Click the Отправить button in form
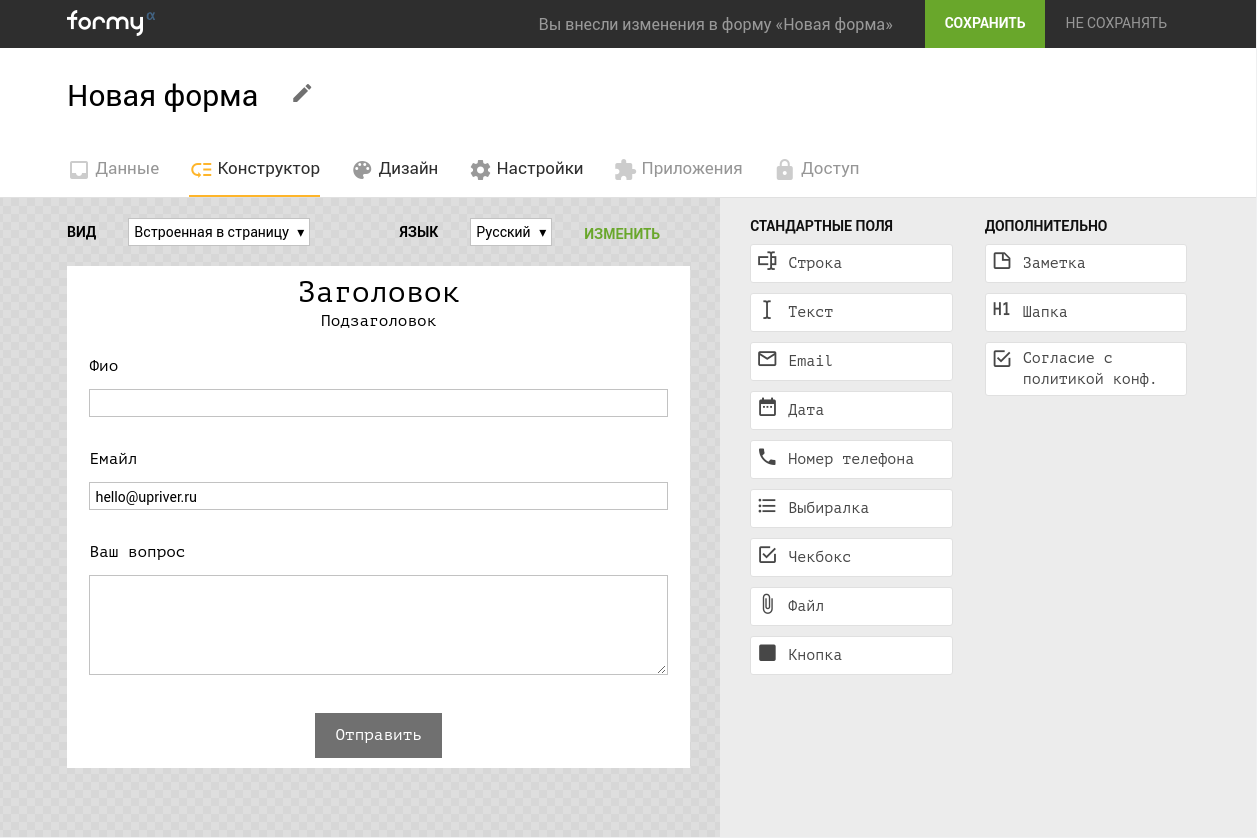This screenshot has height=838, width=1257. click(378, 735)
